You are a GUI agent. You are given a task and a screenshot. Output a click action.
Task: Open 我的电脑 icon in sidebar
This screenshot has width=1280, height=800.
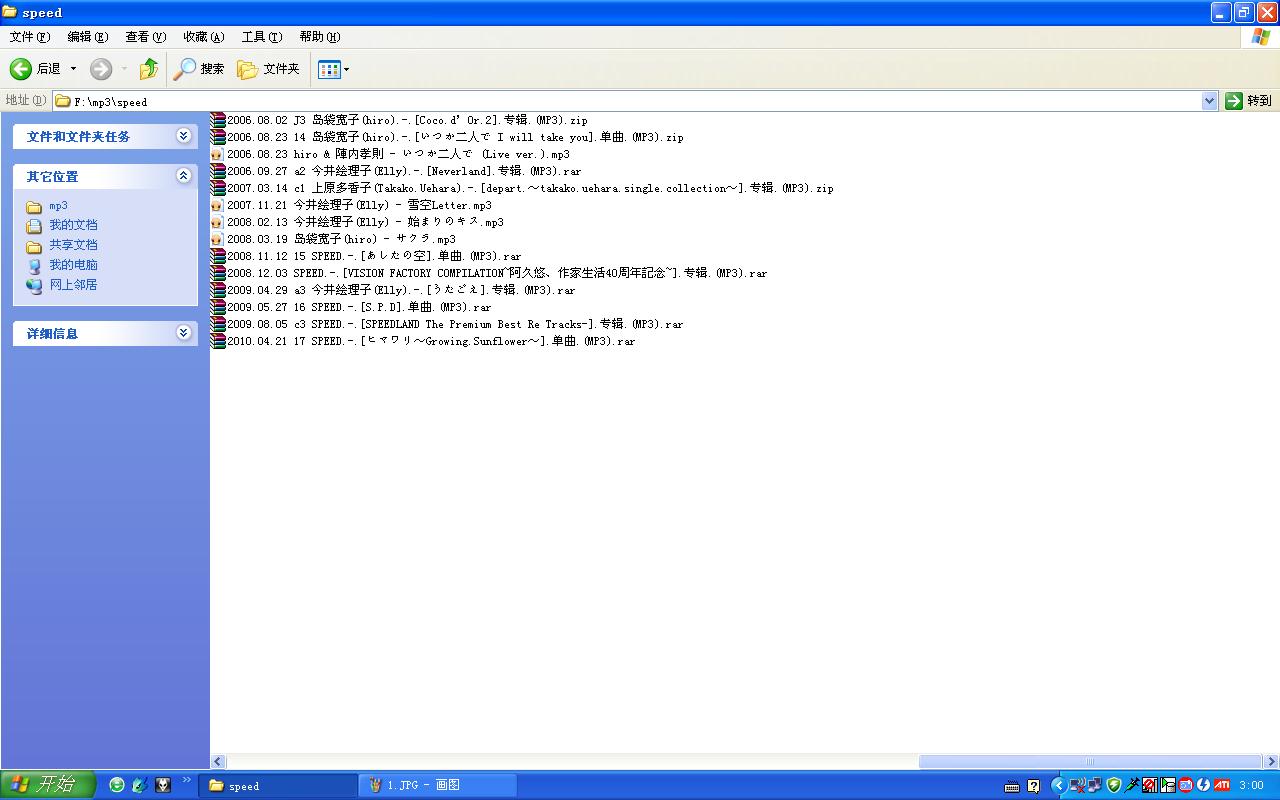coord(34,266)
